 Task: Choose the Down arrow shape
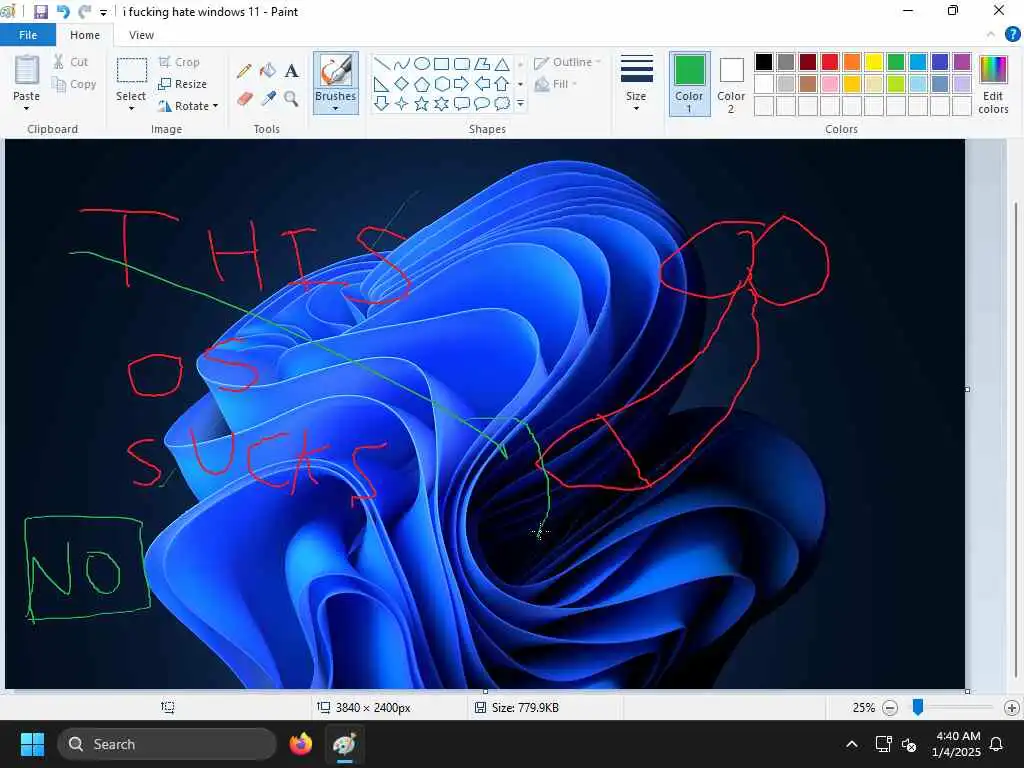pos(381,103)
